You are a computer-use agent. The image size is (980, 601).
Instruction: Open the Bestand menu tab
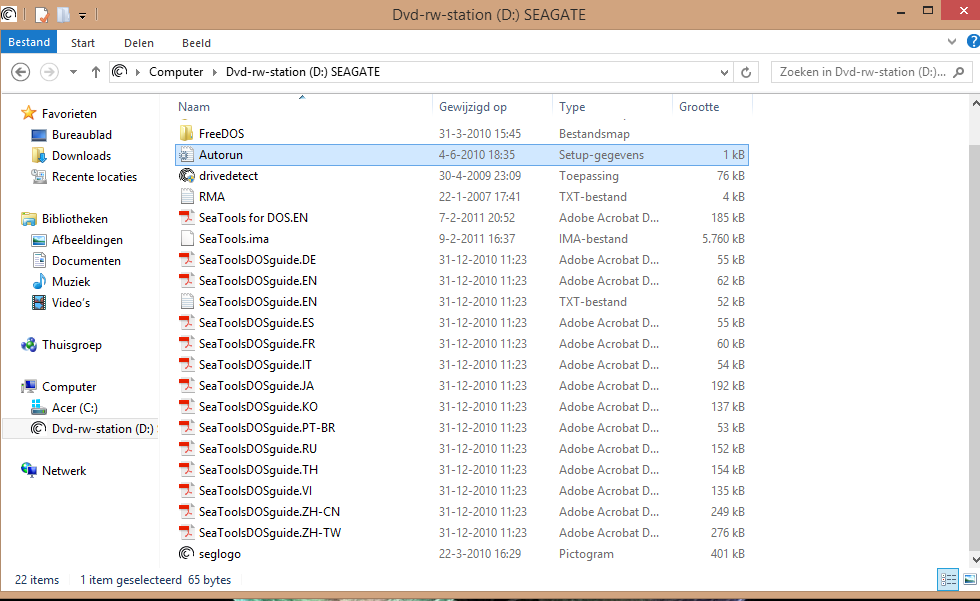29,42
